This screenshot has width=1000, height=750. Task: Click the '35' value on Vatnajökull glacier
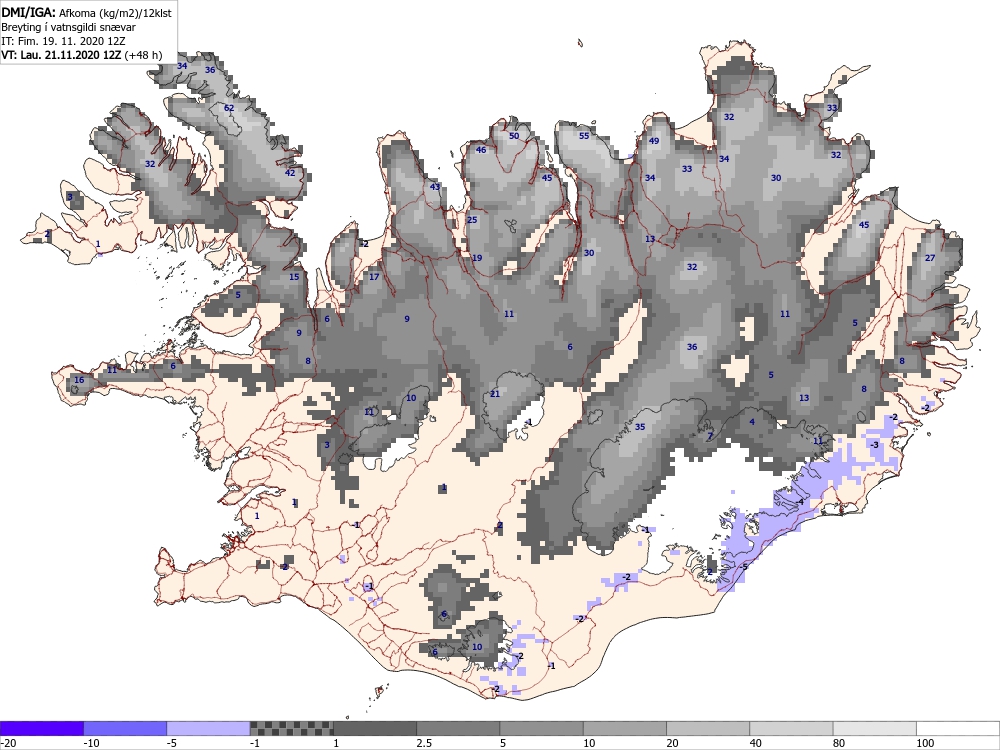(640, 427)
